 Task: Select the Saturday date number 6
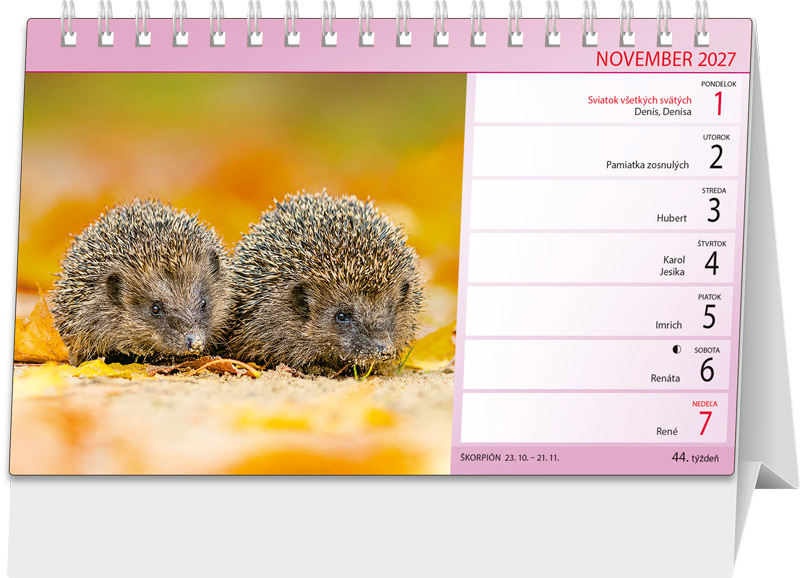click(x=707, y=370)
